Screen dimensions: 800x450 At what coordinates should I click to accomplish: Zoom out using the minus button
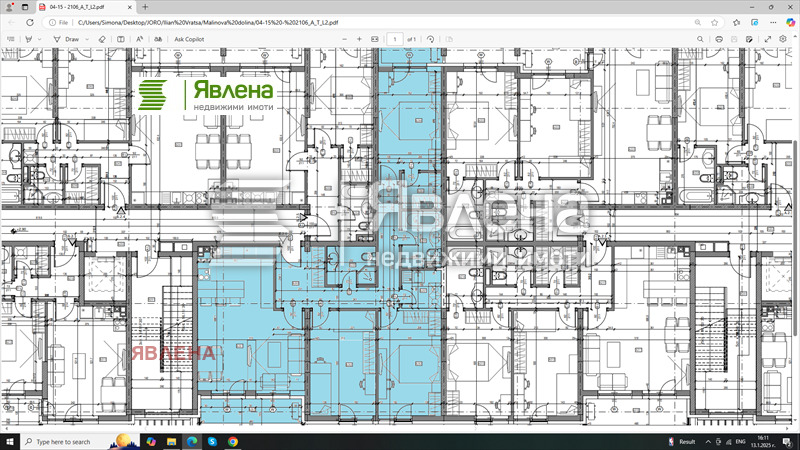(x=344, y=39)
